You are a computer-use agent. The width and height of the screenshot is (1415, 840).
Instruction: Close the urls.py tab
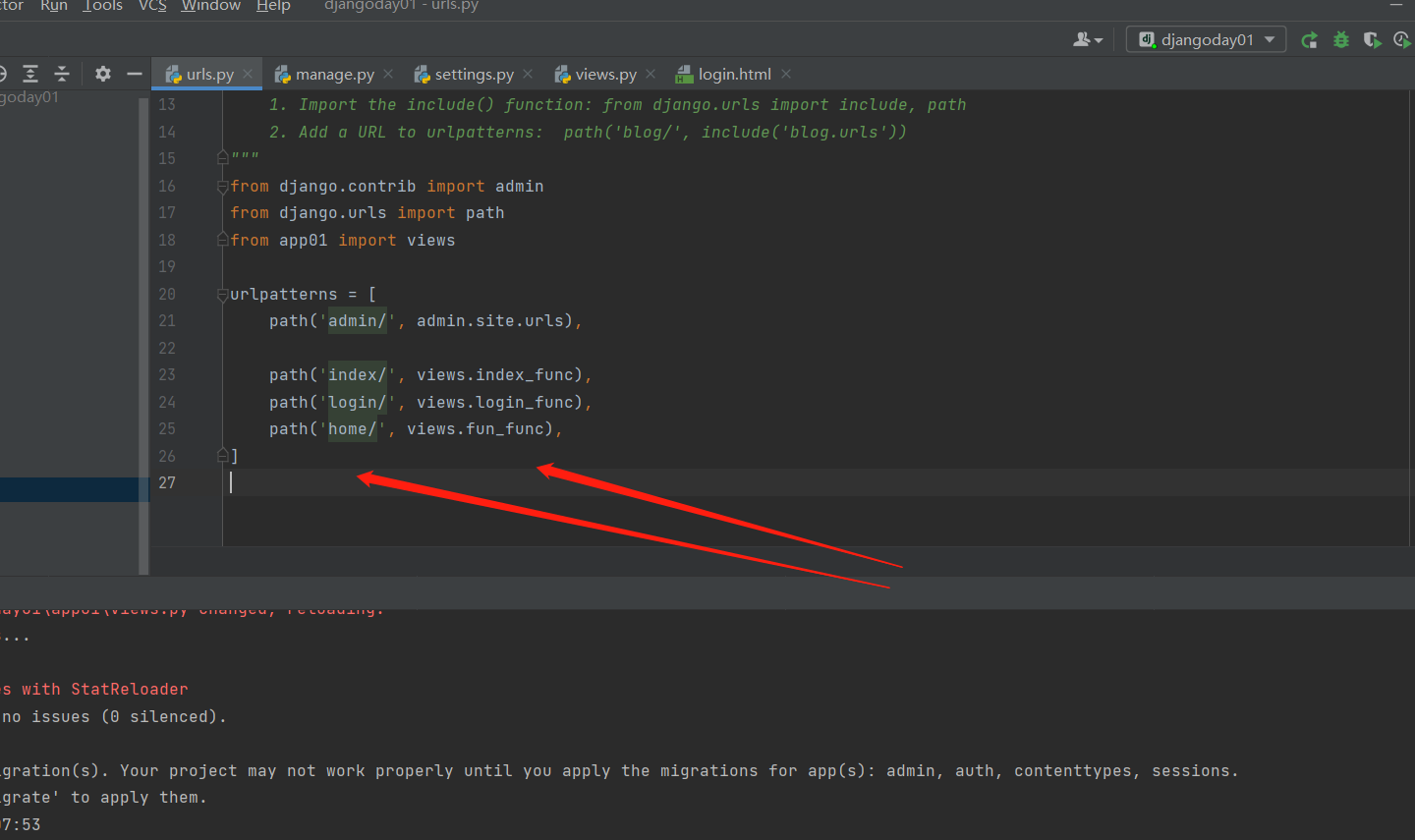(248, 74)
